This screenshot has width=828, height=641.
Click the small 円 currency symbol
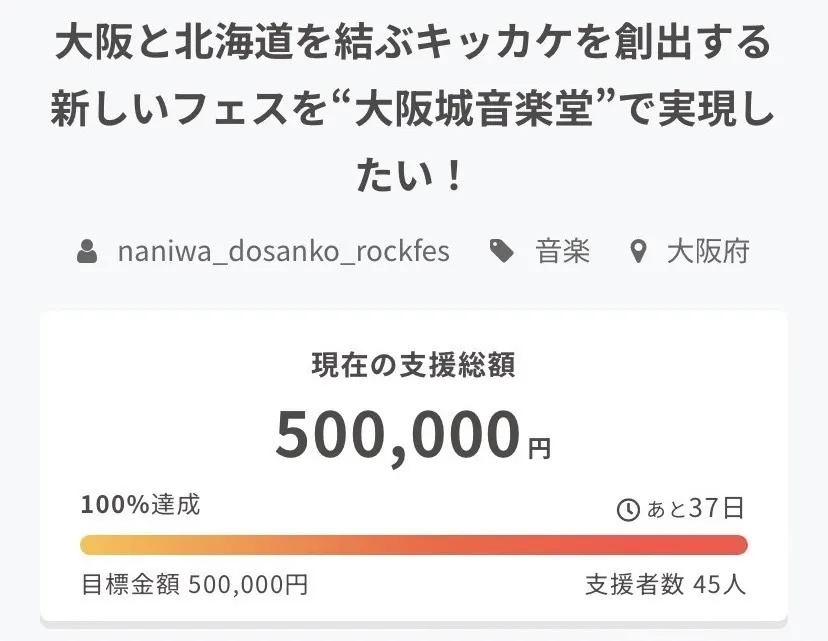539,449
